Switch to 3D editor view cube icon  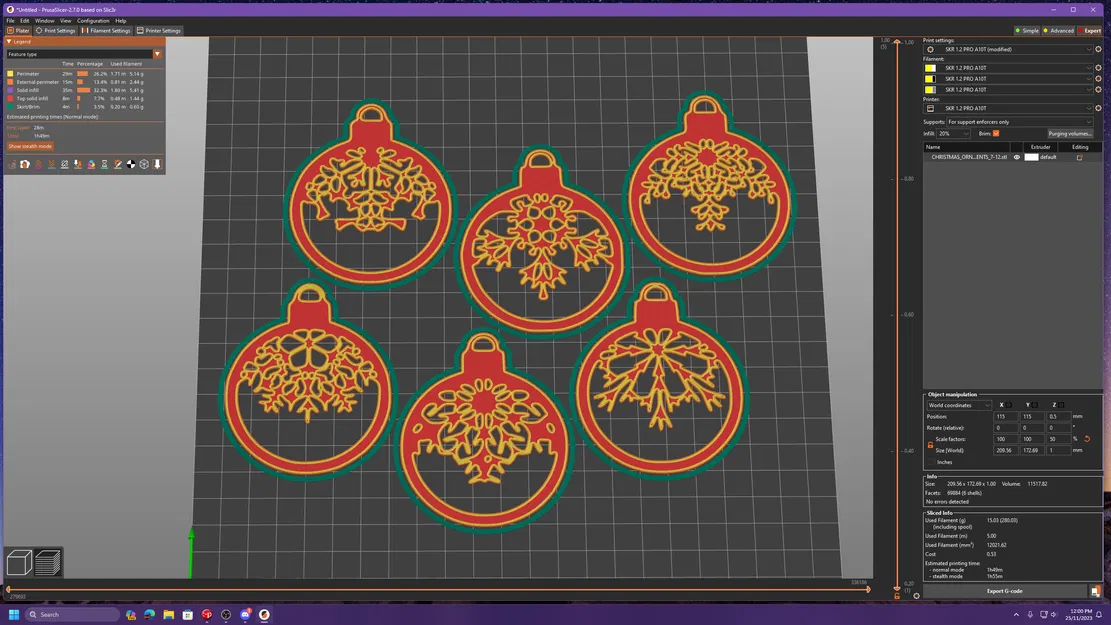19,563
